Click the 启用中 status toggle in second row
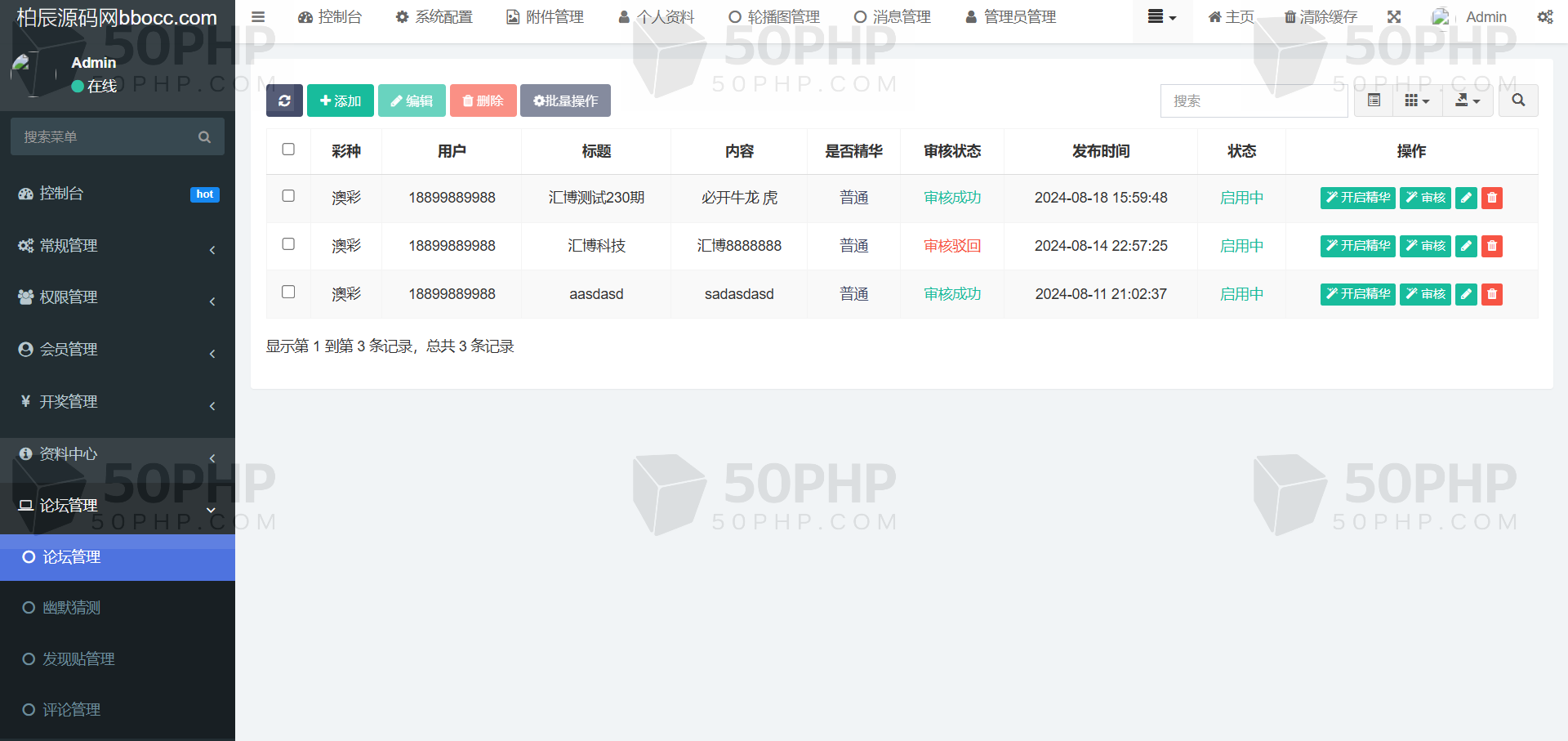The image size is (1568, 741). click(1241, 246)
